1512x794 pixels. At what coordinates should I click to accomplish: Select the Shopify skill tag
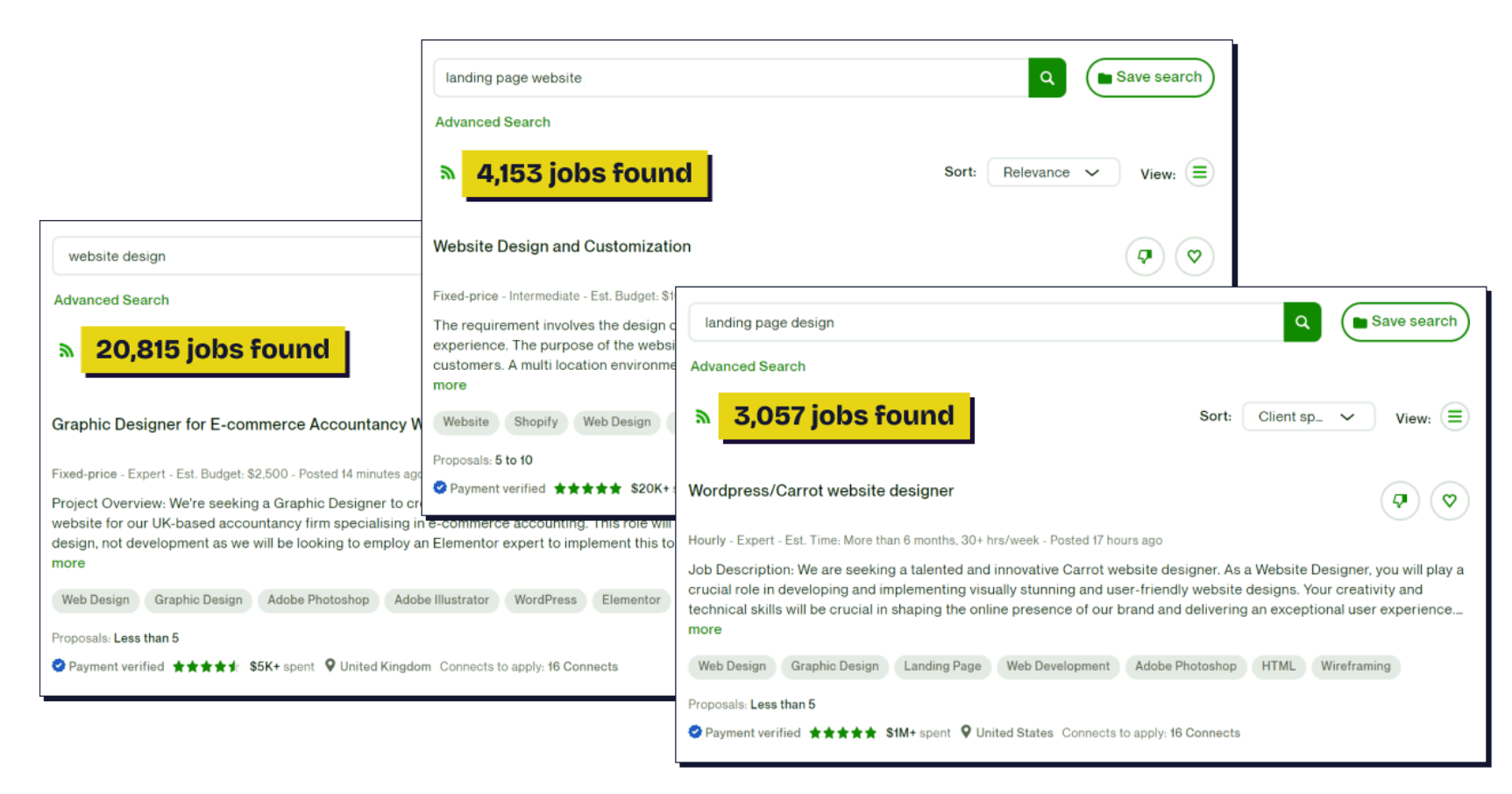536,422
